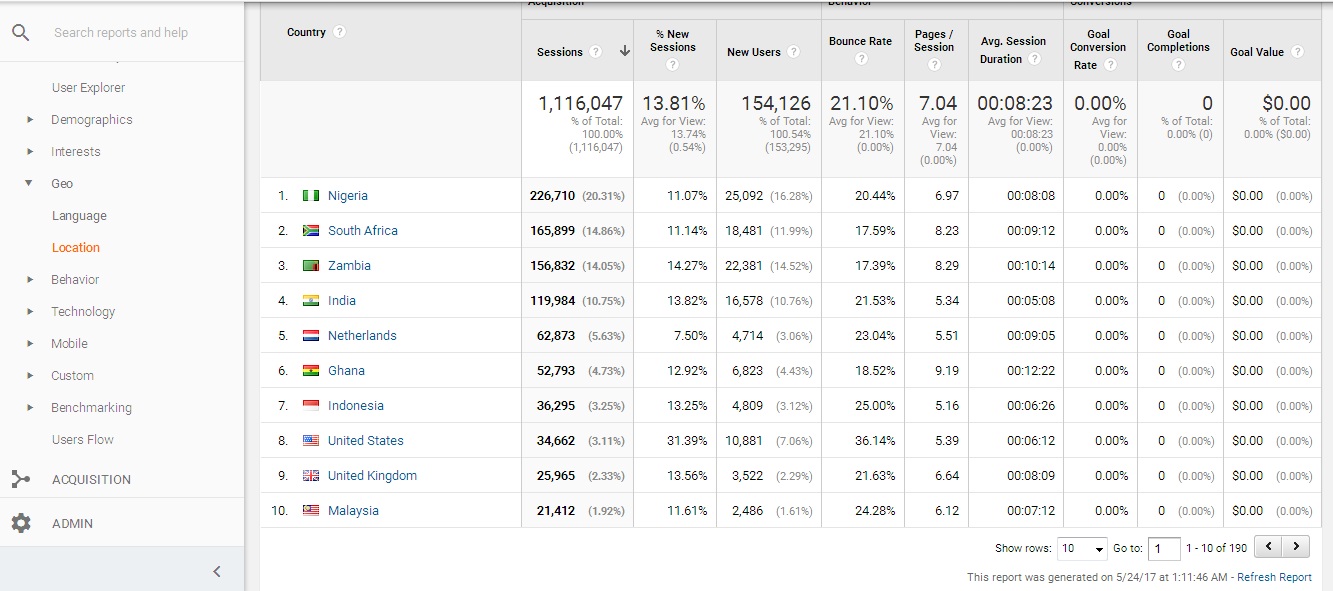
Task: Go to previous page of results
Action: tap(1268, 547)
